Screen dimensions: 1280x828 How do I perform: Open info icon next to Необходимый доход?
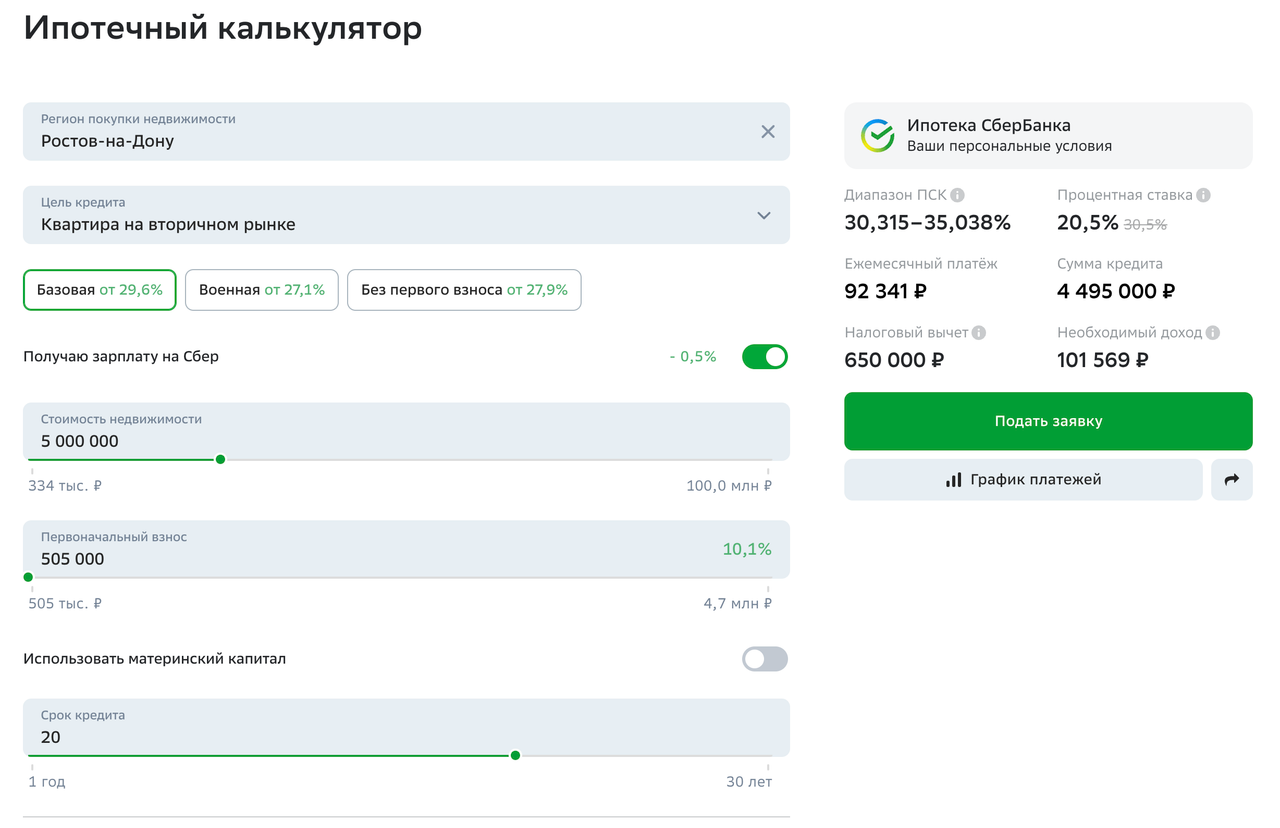[1213, 332]
